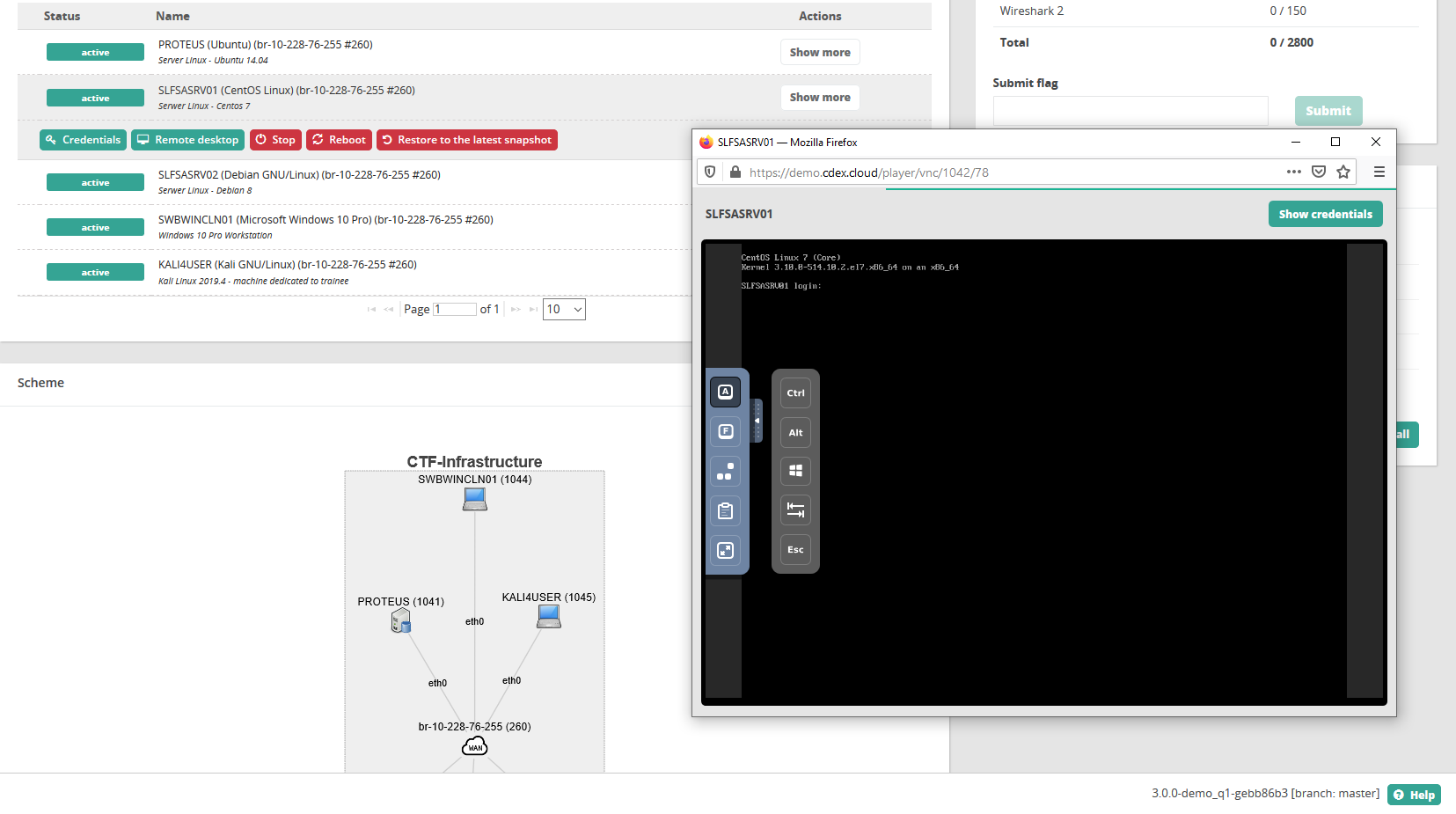Open Remote desktop for SLFSASRV01

coord(188,140)
